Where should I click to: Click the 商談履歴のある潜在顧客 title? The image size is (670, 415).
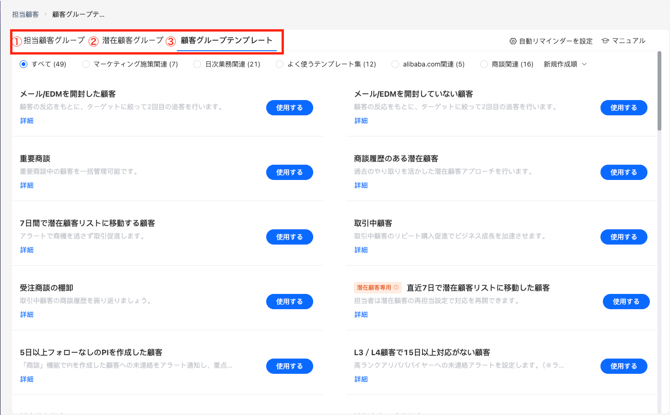pos(396,159)
